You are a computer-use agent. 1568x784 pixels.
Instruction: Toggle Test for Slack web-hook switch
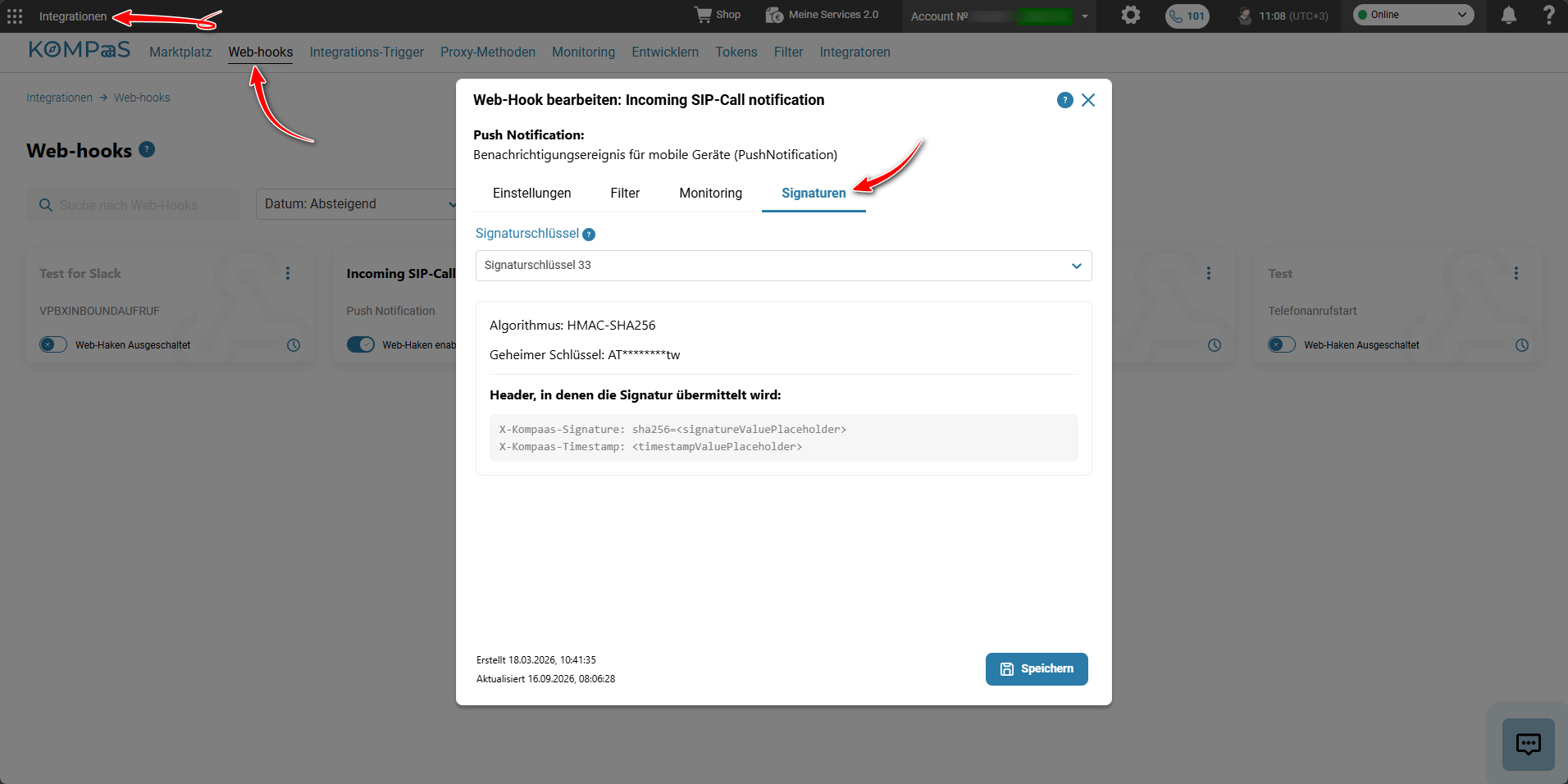point(53,344)
